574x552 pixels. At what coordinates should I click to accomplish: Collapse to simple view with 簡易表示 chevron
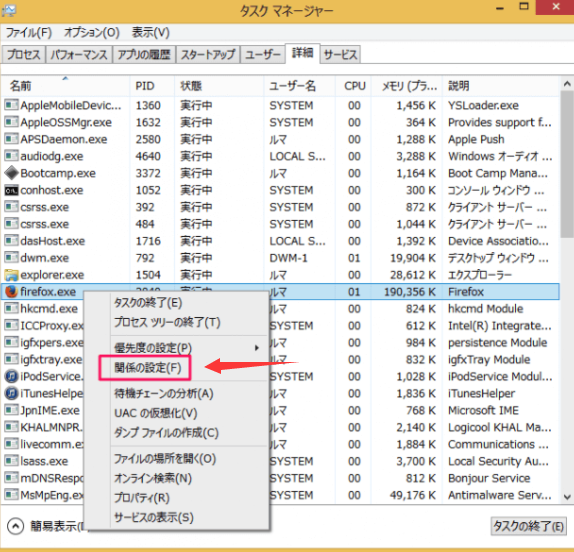[x=15, y=526]
